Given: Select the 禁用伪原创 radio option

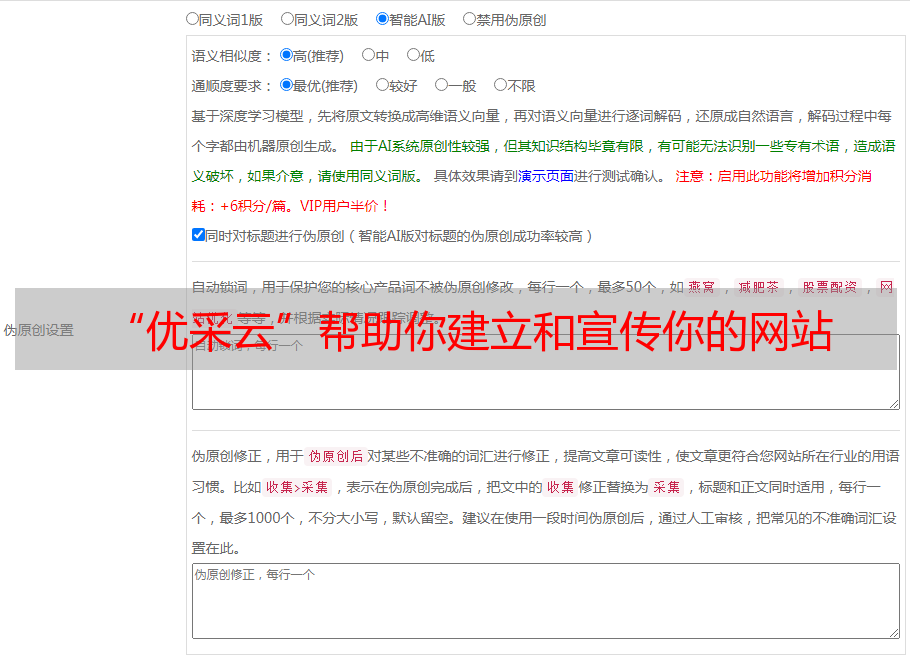Looking at the screenshot, I should [x=469, y=19].
